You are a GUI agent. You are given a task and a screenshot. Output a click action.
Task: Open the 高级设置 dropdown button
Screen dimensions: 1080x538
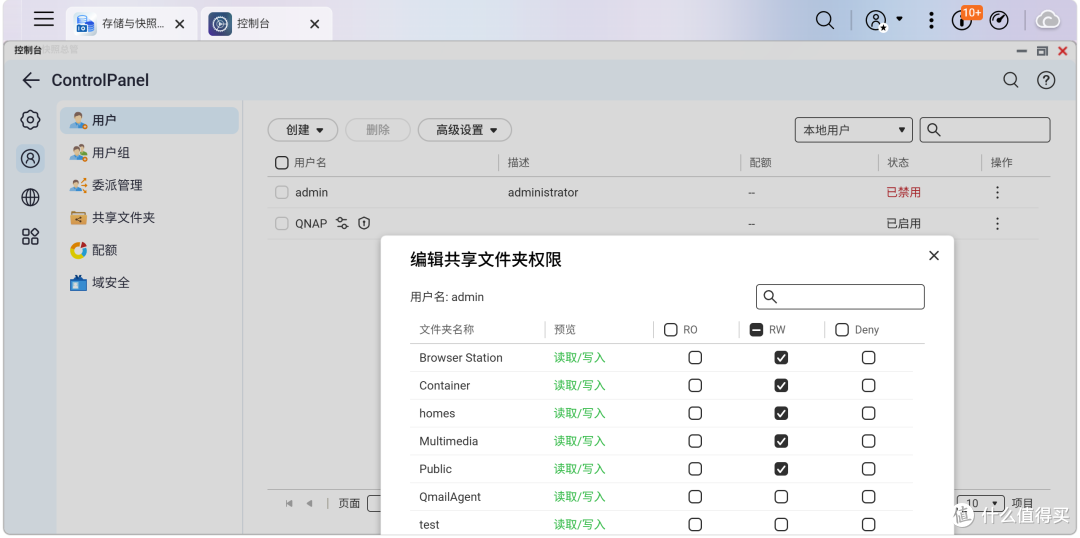(x=464, y=130)
